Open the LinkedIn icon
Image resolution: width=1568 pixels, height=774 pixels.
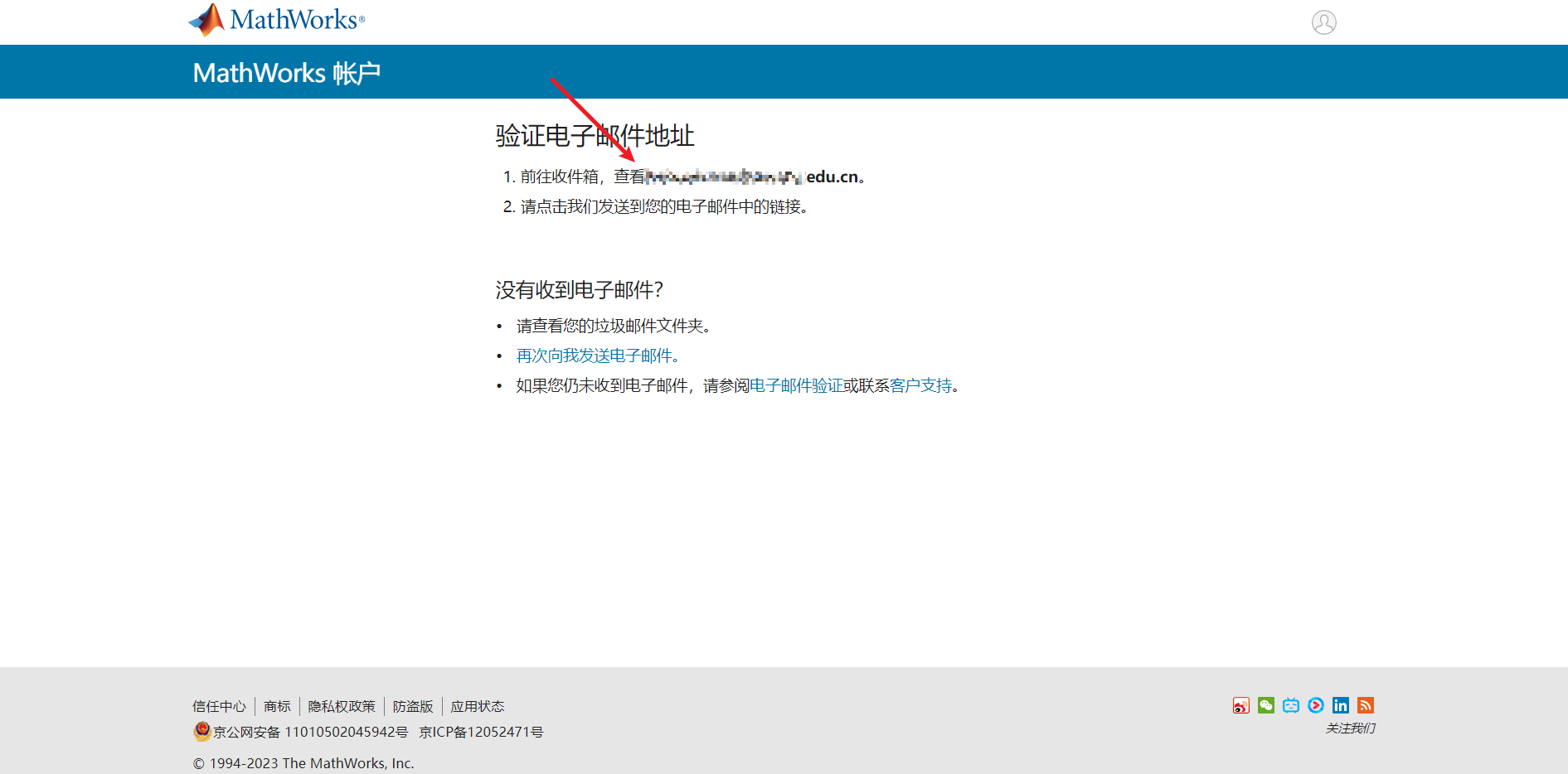pos(1341,705)
